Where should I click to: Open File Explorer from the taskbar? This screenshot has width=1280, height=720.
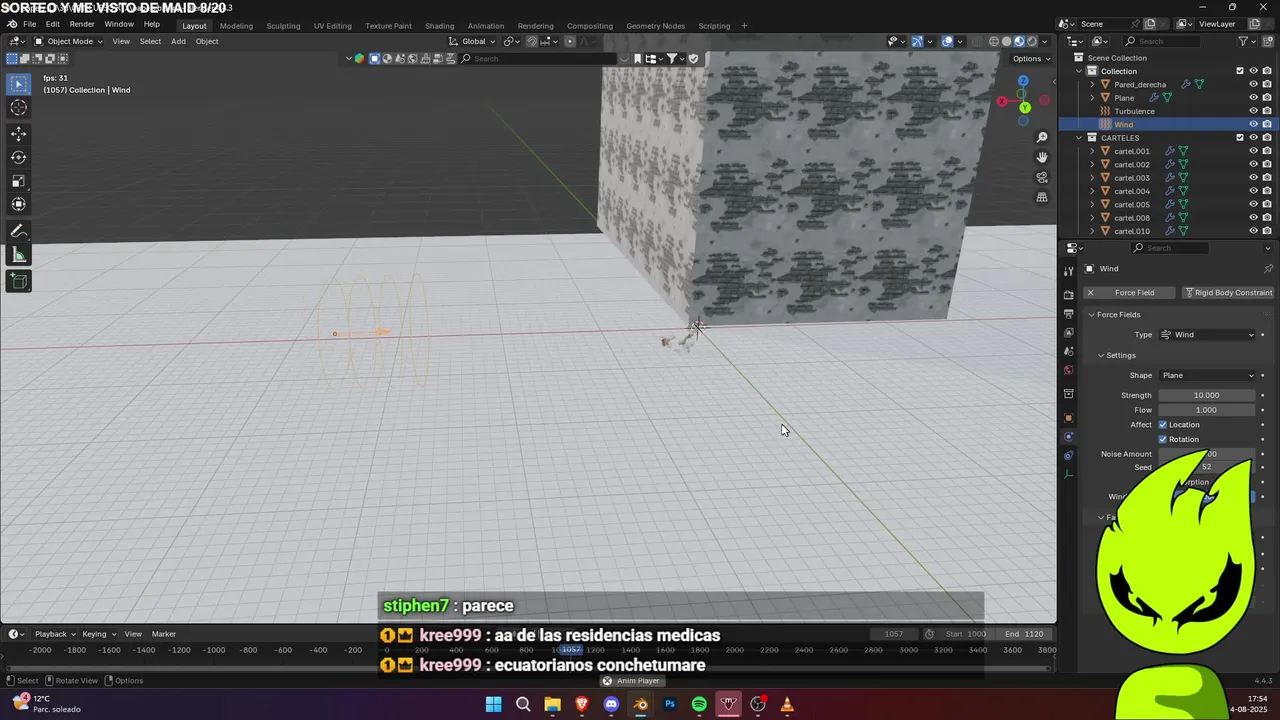552,704
